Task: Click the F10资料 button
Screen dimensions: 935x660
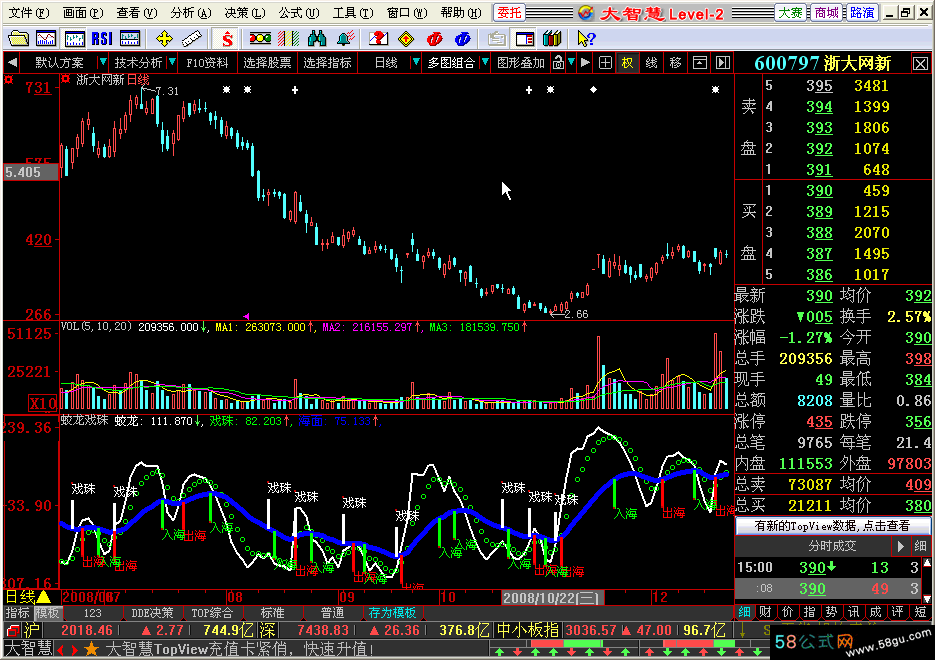Action: [207, 62]
